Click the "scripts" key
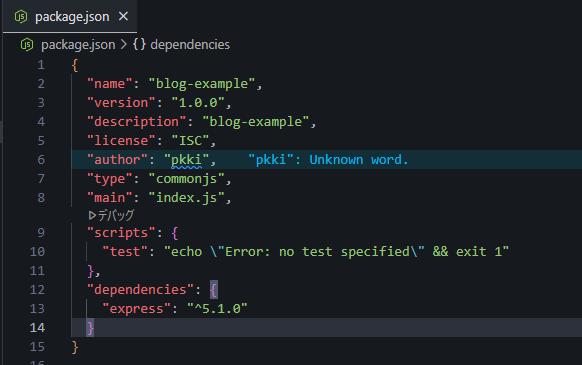The height and width of the screenshot is (365, 582). point(121,233)
